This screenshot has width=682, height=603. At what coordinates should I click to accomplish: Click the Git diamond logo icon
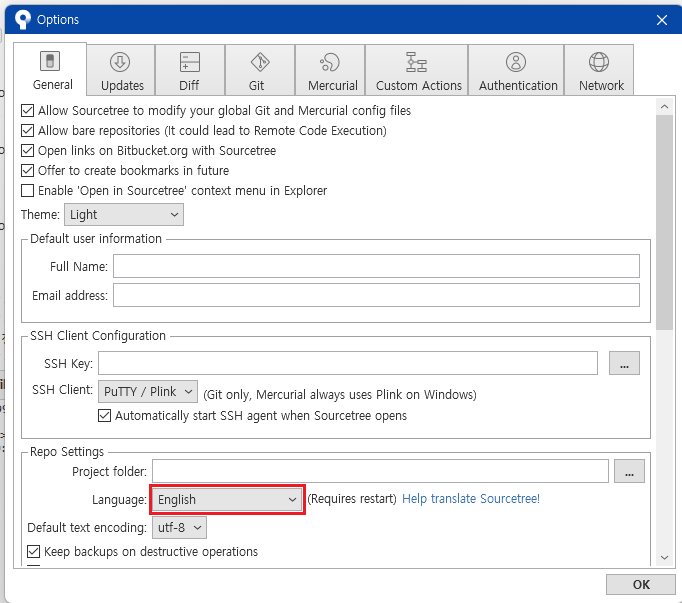[260, 62]
